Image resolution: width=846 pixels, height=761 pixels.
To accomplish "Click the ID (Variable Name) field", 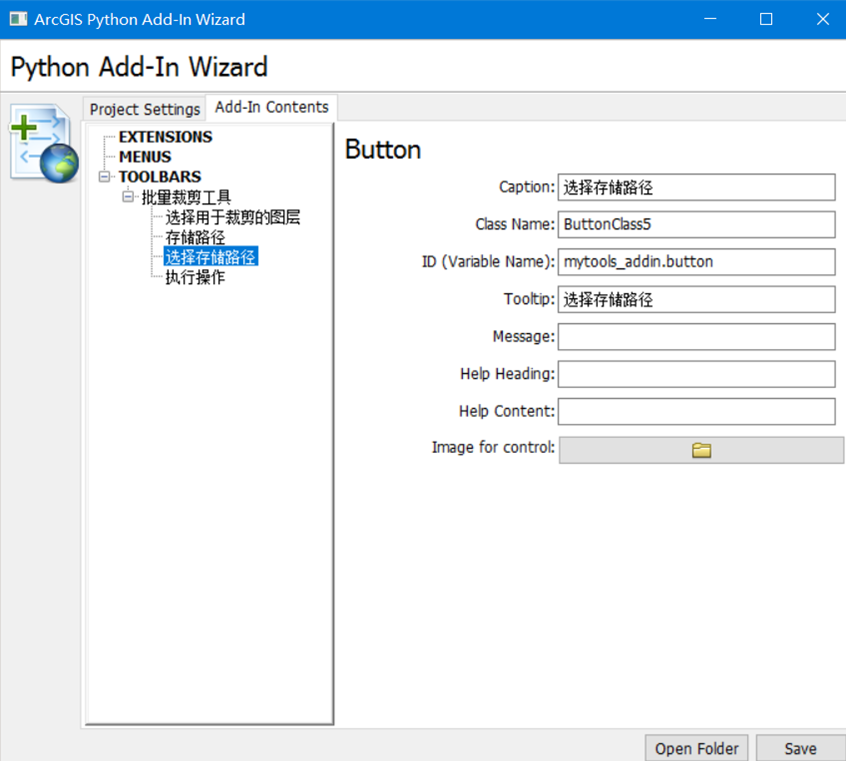I will click(x=697, y=262).
